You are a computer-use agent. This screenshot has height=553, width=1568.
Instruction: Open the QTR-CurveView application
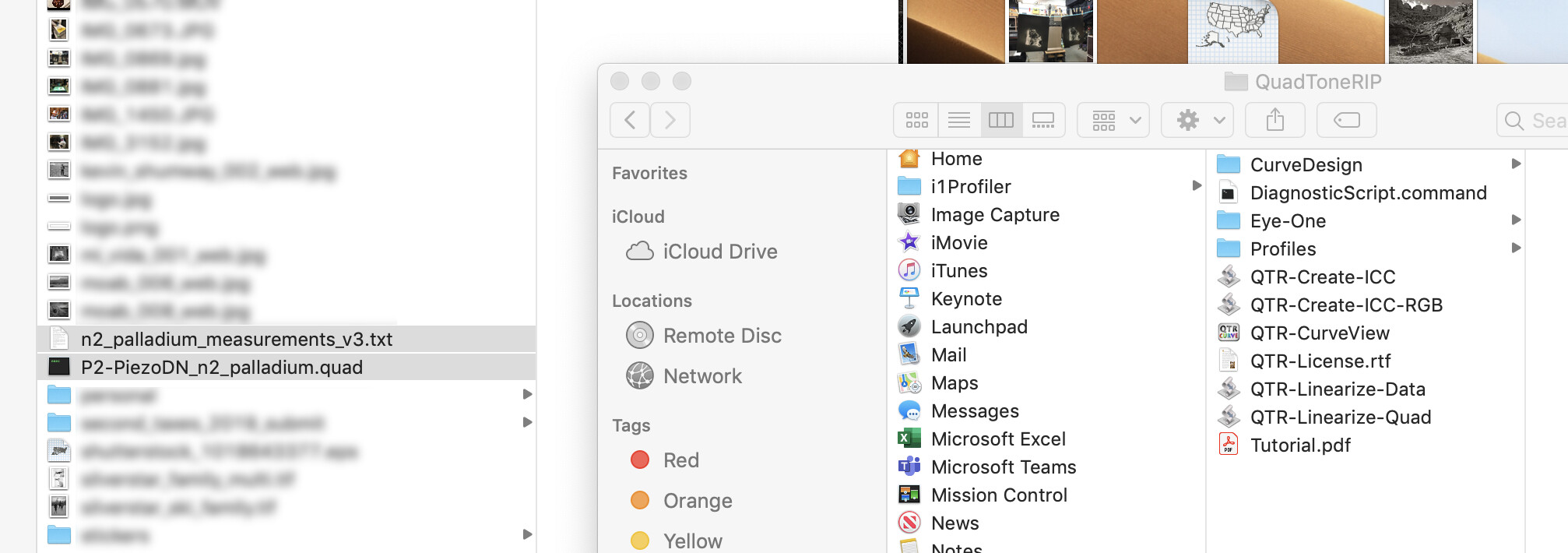click(1319, 333)
